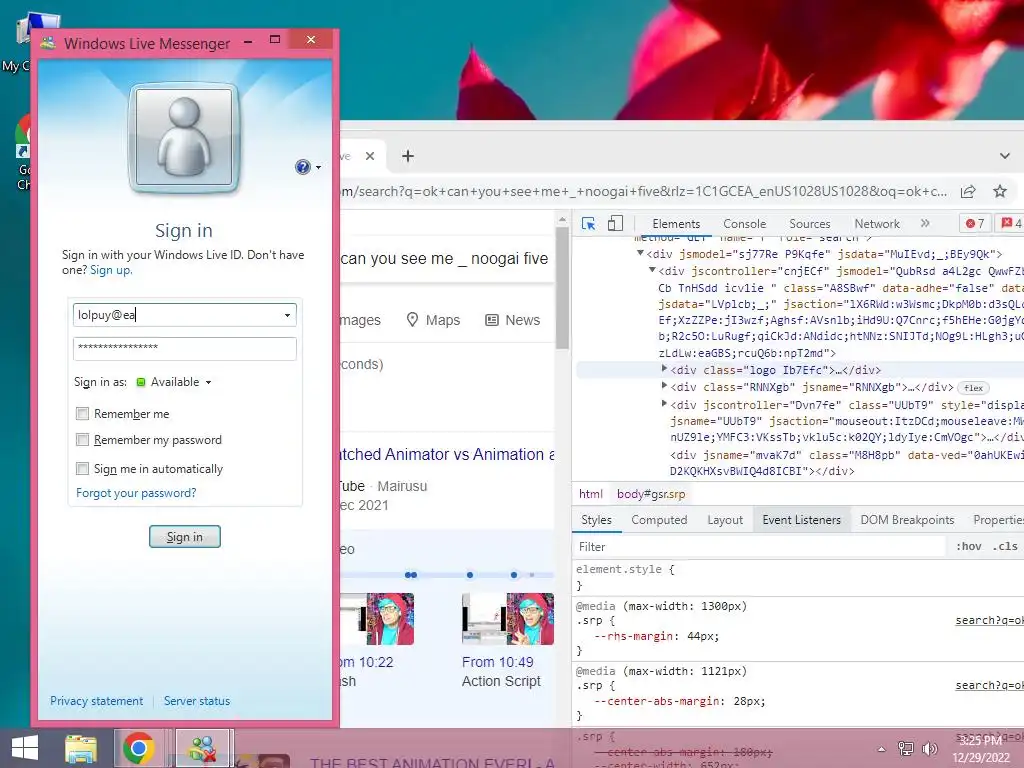Image resolution: width=1024 pixels, height=768 pixels.
Task: Open the DOM Breakpoints pane tab
Action: [x=907, y=520]
